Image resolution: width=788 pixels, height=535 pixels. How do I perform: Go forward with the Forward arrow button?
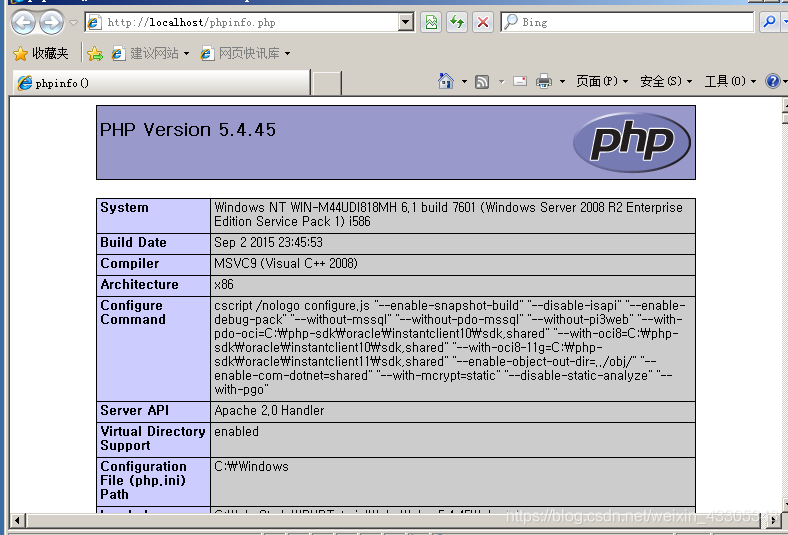coord(52,23)
